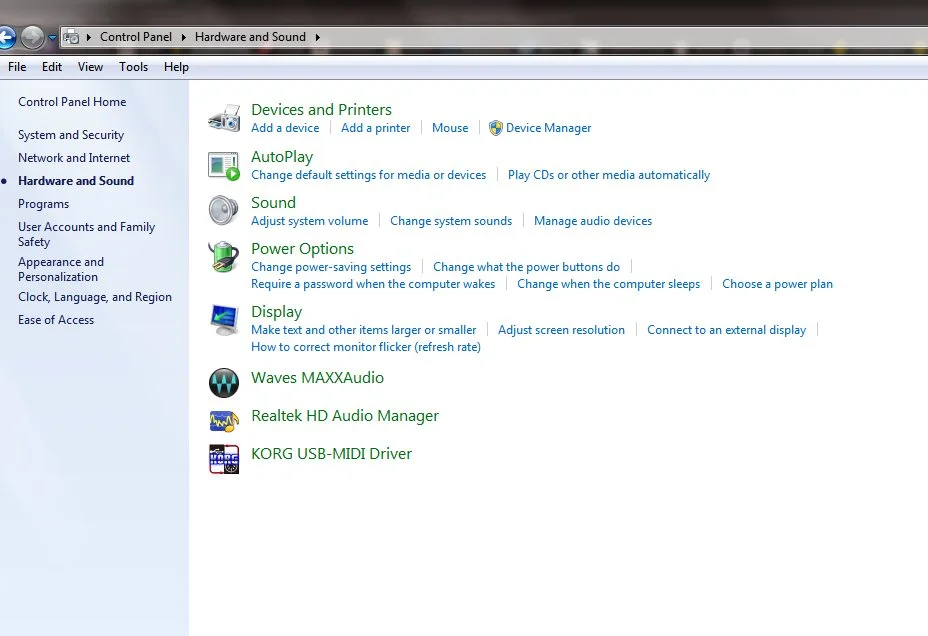Open Waves MAXXAudio link

tap(317, 377)
